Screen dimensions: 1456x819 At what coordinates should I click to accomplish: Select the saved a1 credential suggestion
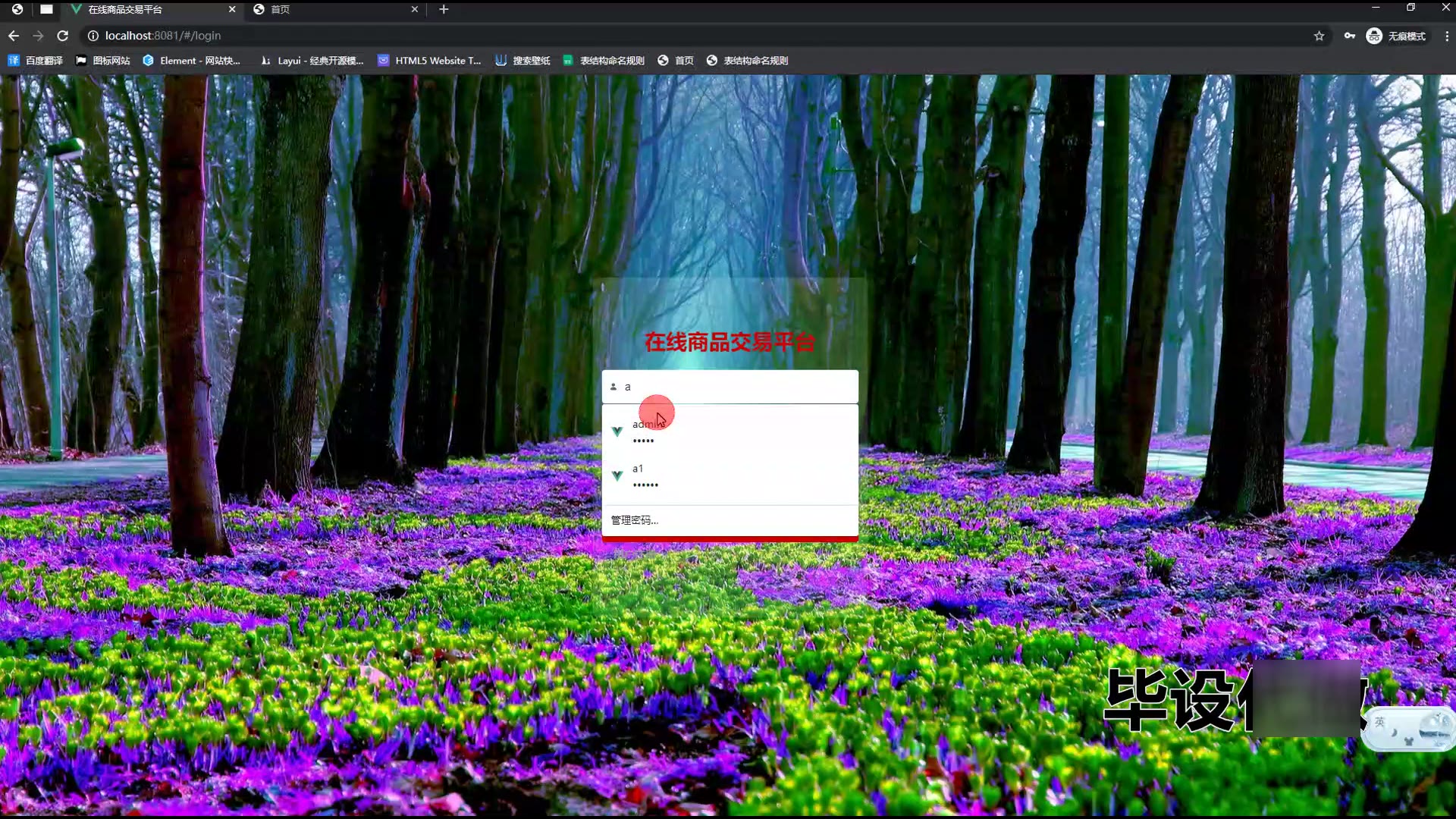click(x=730, y=476)
